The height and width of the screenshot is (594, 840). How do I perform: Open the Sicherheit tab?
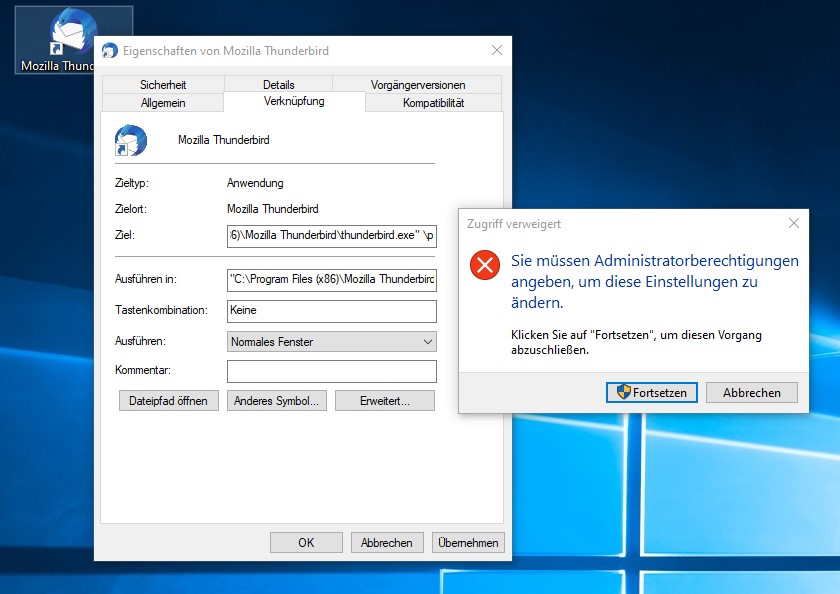click(163, 85)
